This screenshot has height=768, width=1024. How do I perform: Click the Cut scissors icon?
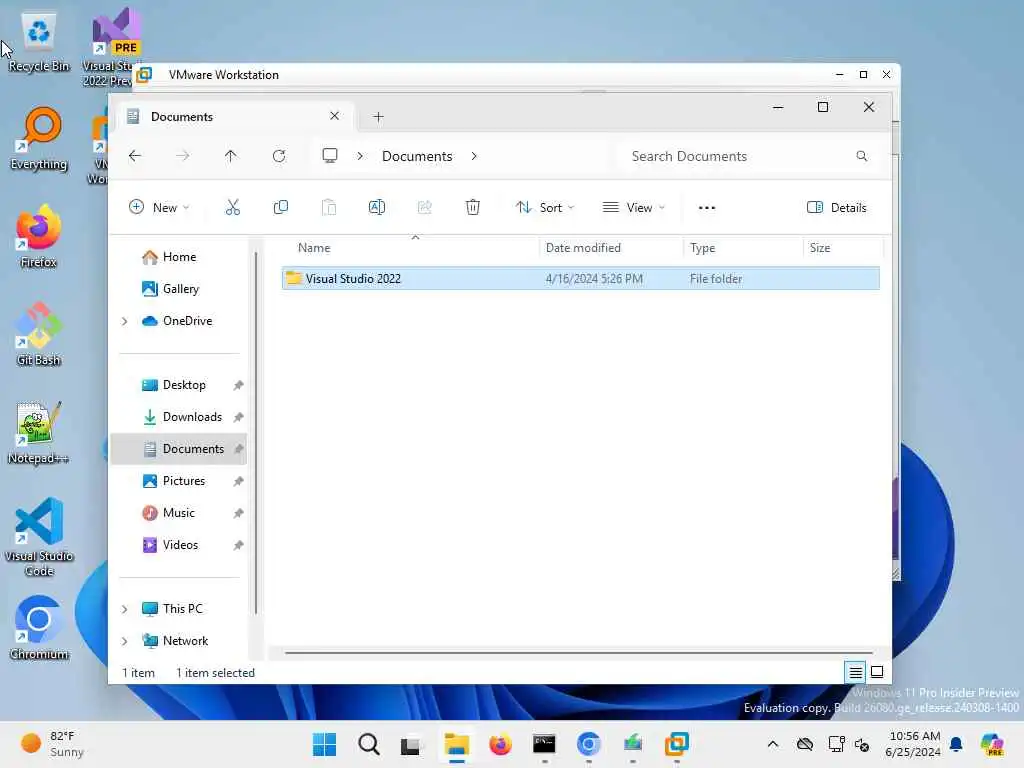[x=232, y=208]
